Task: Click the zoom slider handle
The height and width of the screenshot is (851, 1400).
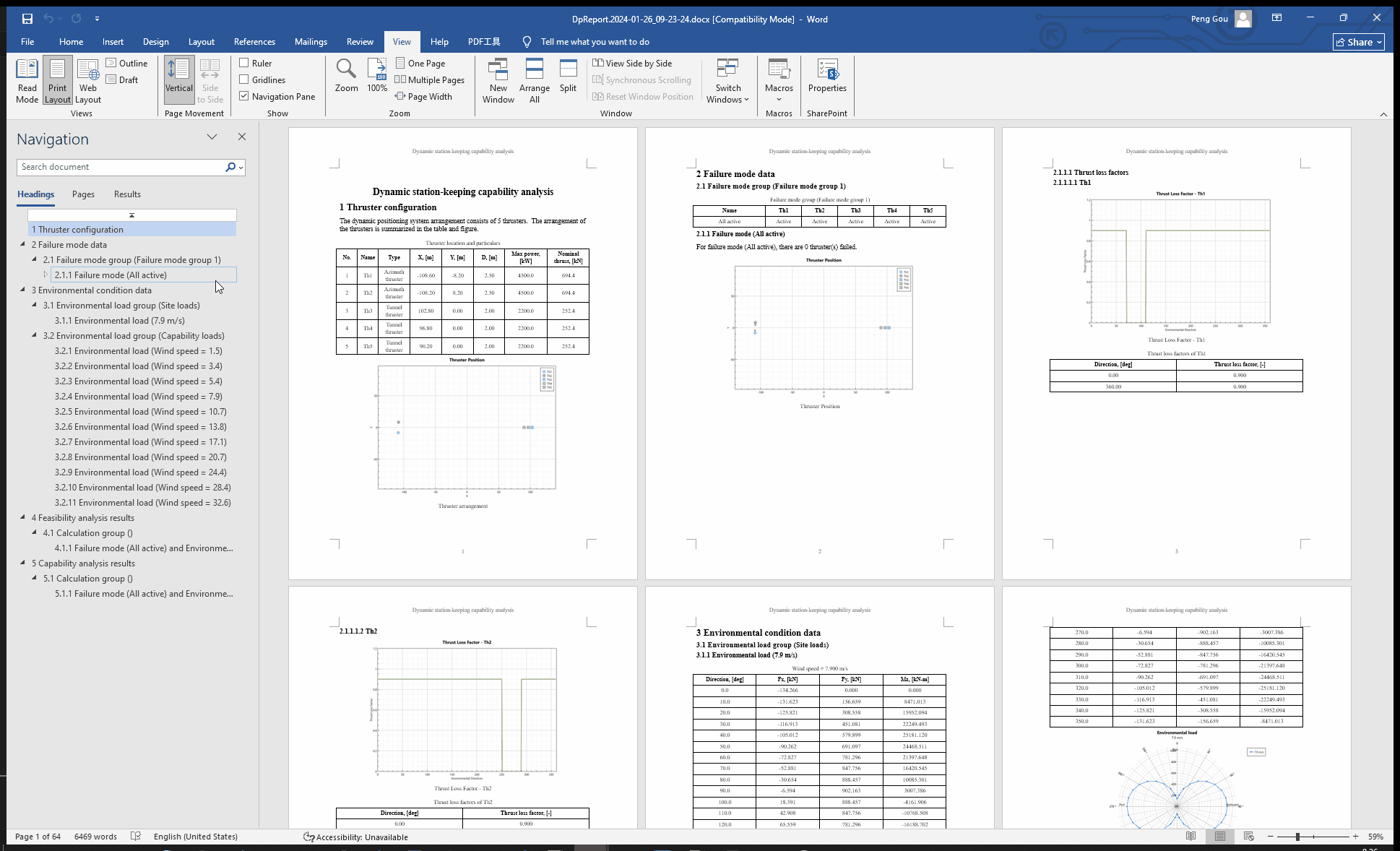Action: tap(1297, 837)
